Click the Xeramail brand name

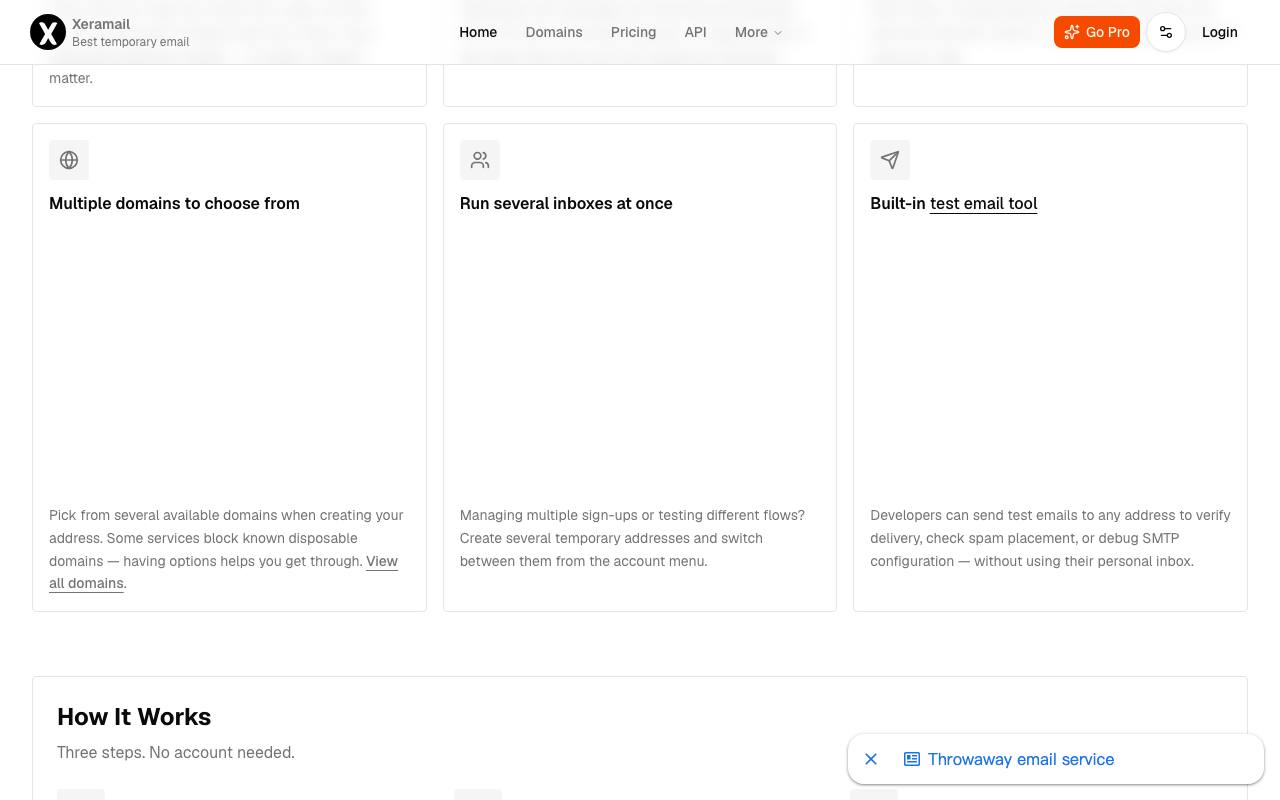click(101, 24)
